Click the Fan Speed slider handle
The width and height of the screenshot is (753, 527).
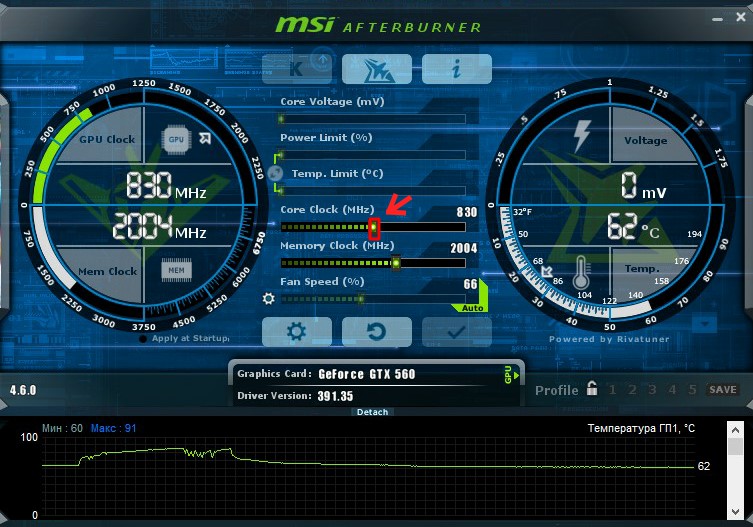coord(361,299)
